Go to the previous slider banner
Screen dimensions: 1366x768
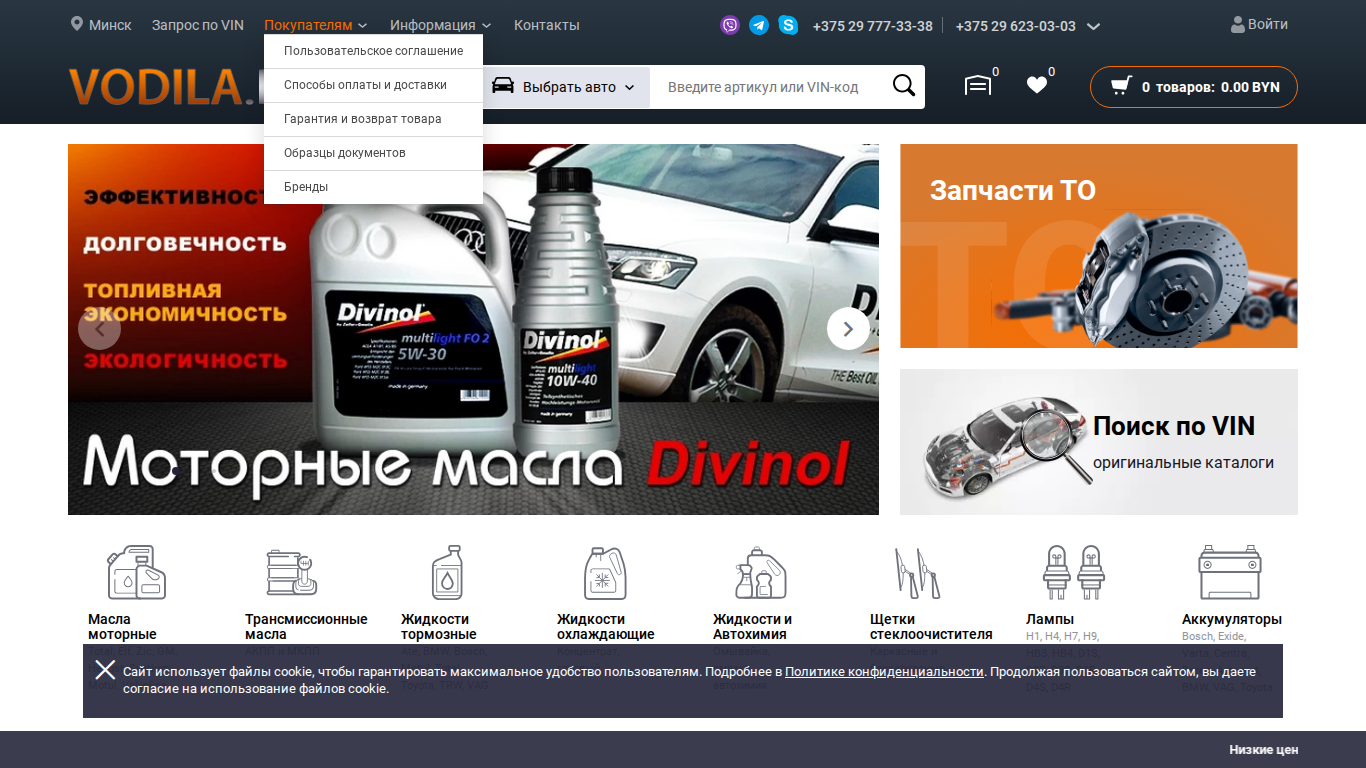click(99, 328)
